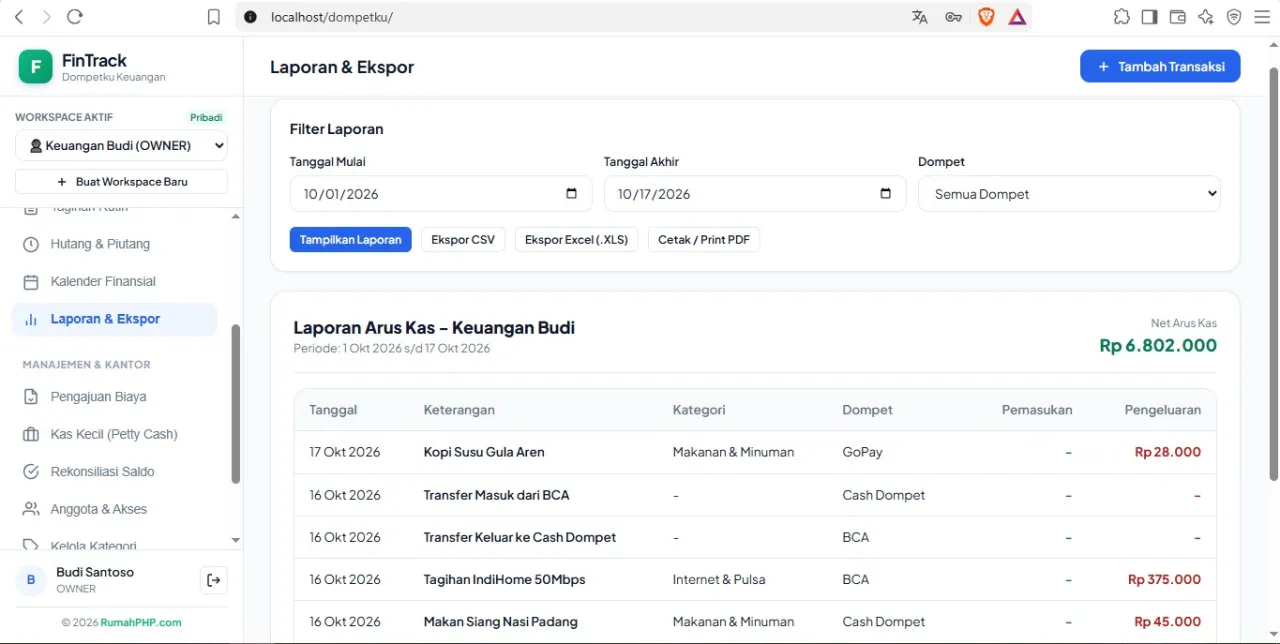Click the Kopi Susu Gula Aren transaction
Screen dimensions: 1280x644
(484, 452)
